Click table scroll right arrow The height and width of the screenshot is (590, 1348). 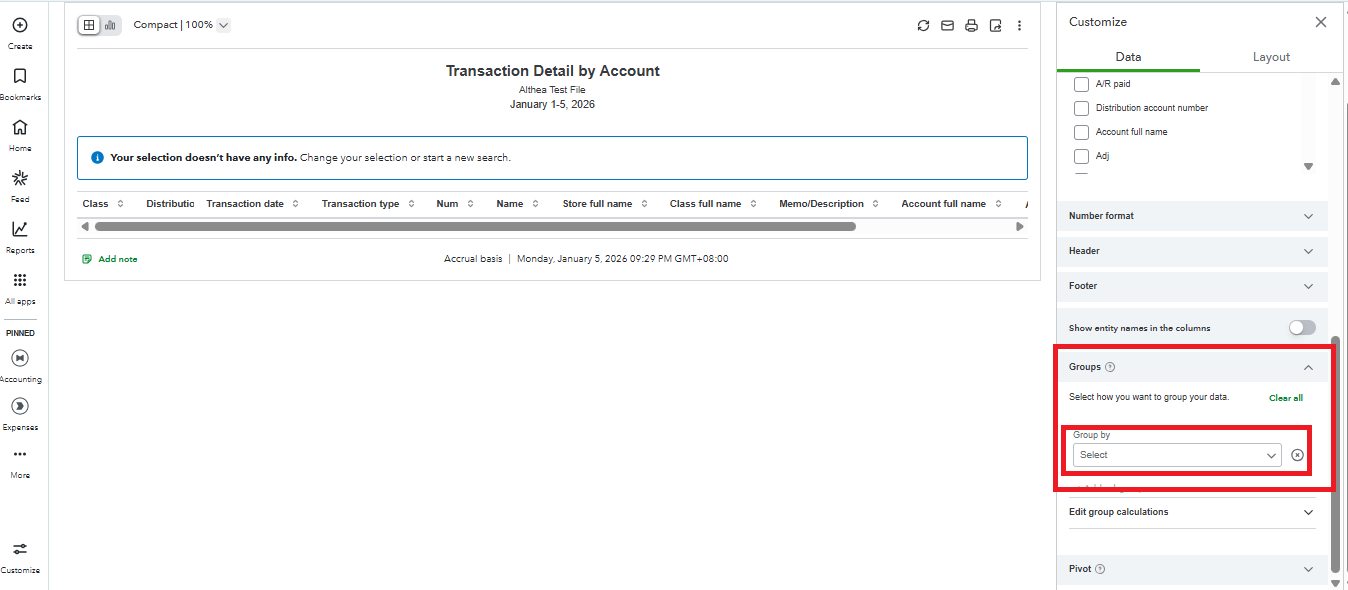[1019, 227]
